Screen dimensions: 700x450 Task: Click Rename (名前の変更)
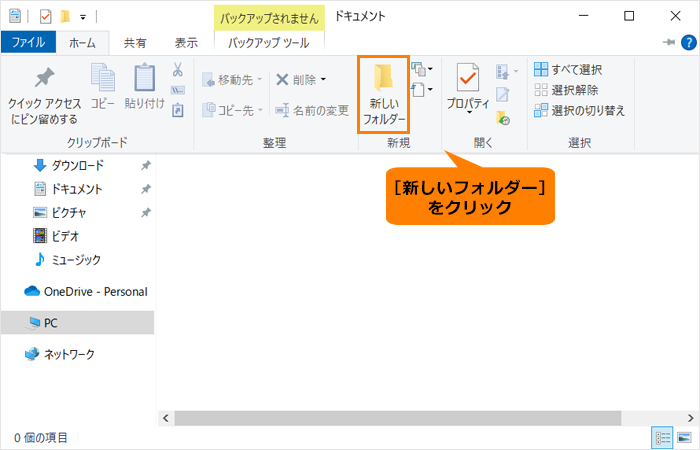[312, 110]
